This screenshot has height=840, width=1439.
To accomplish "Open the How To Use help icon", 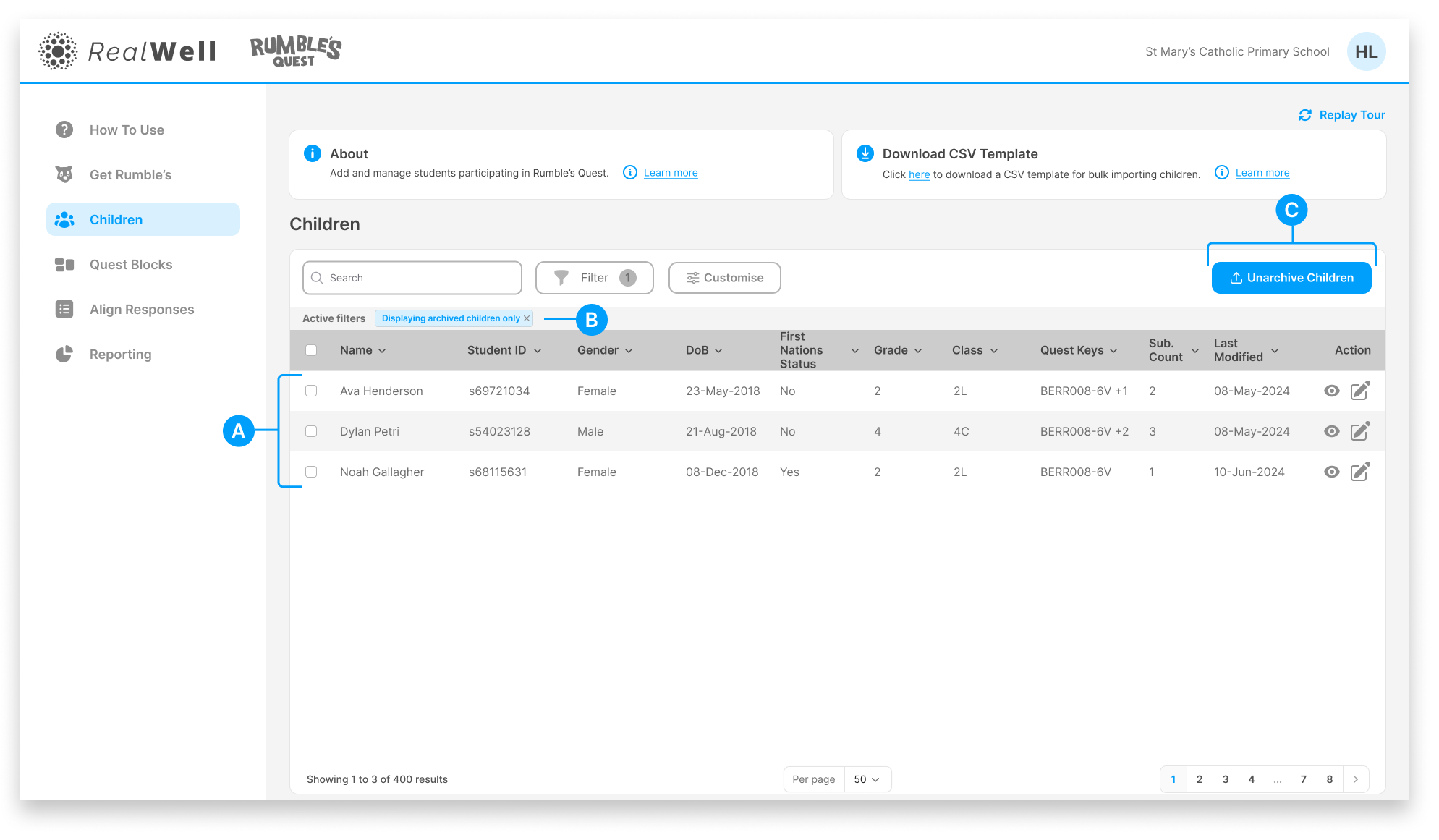I will point(64,130).
